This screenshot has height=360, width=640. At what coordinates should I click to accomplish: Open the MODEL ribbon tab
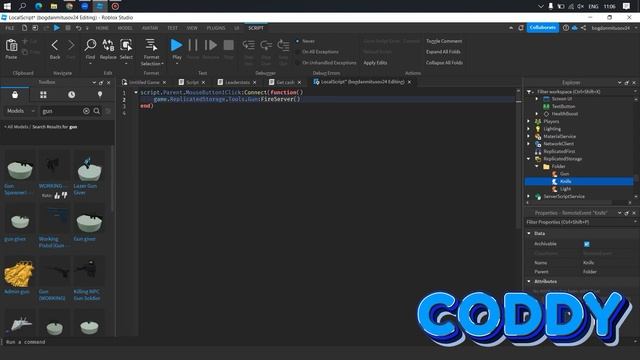click(125, 28)
